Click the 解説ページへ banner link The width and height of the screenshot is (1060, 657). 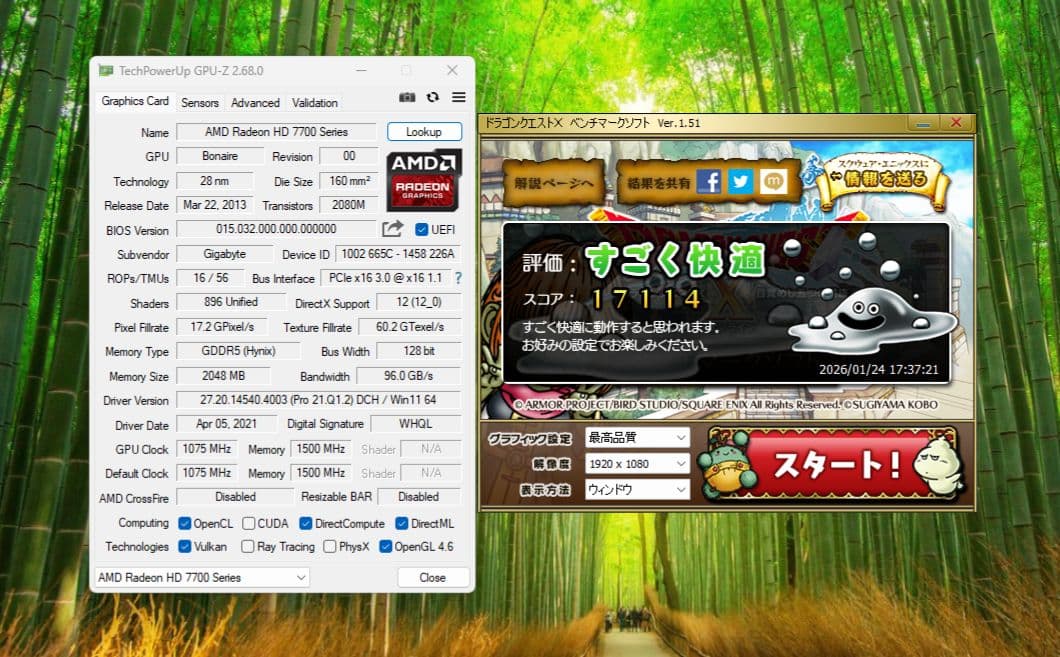[x=551, y=181]
